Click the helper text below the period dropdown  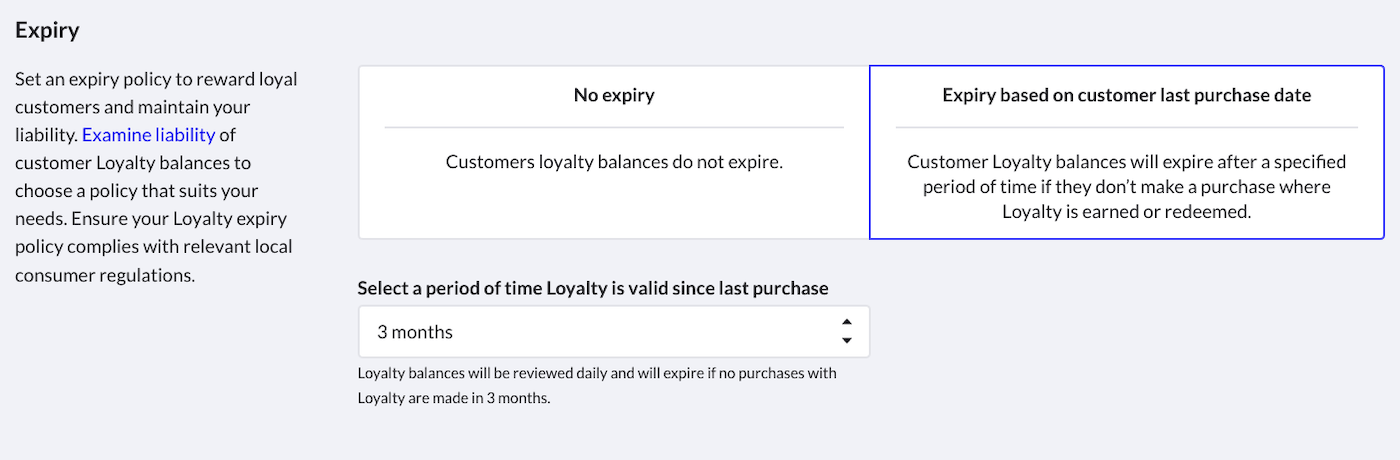click(596, 386)
